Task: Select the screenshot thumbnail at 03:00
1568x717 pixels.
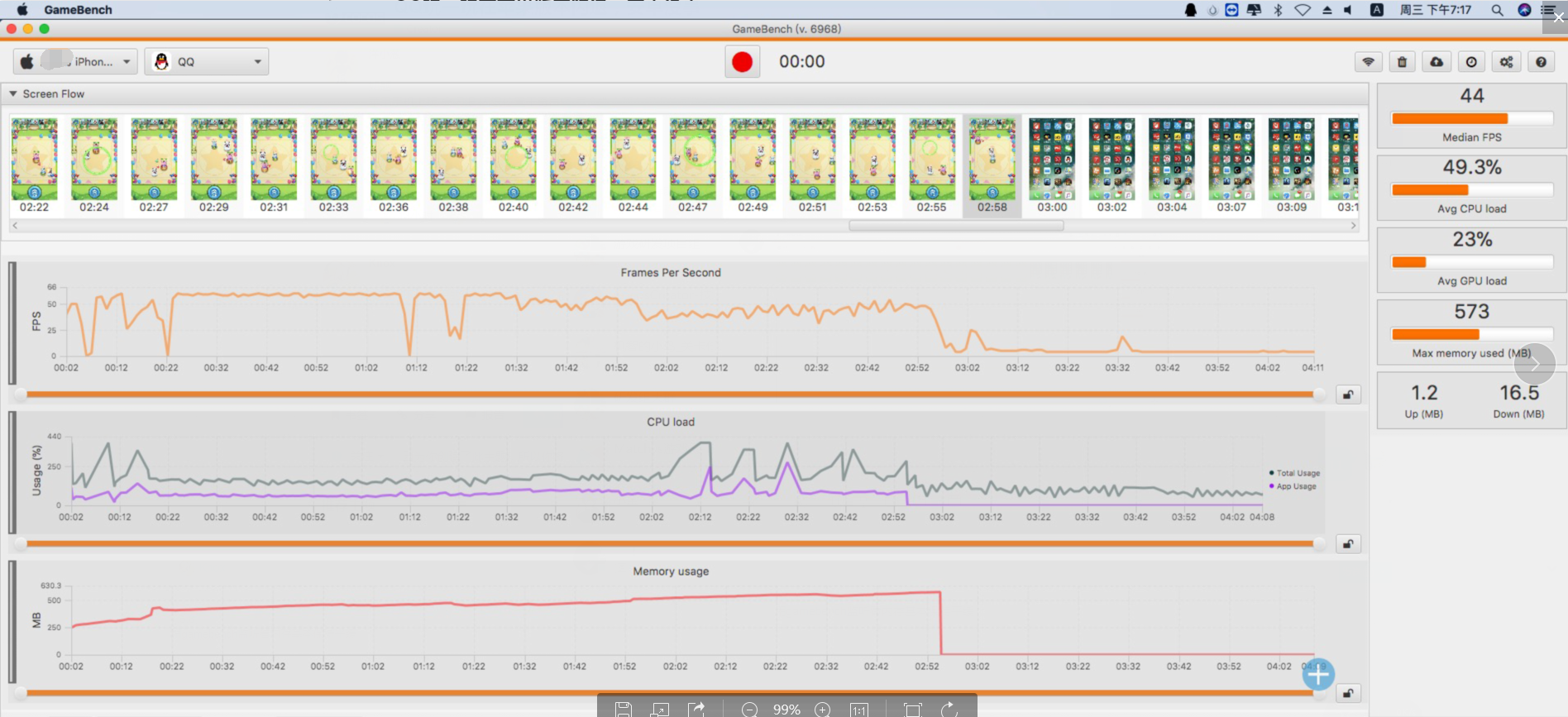Action: click(1052, 165)
